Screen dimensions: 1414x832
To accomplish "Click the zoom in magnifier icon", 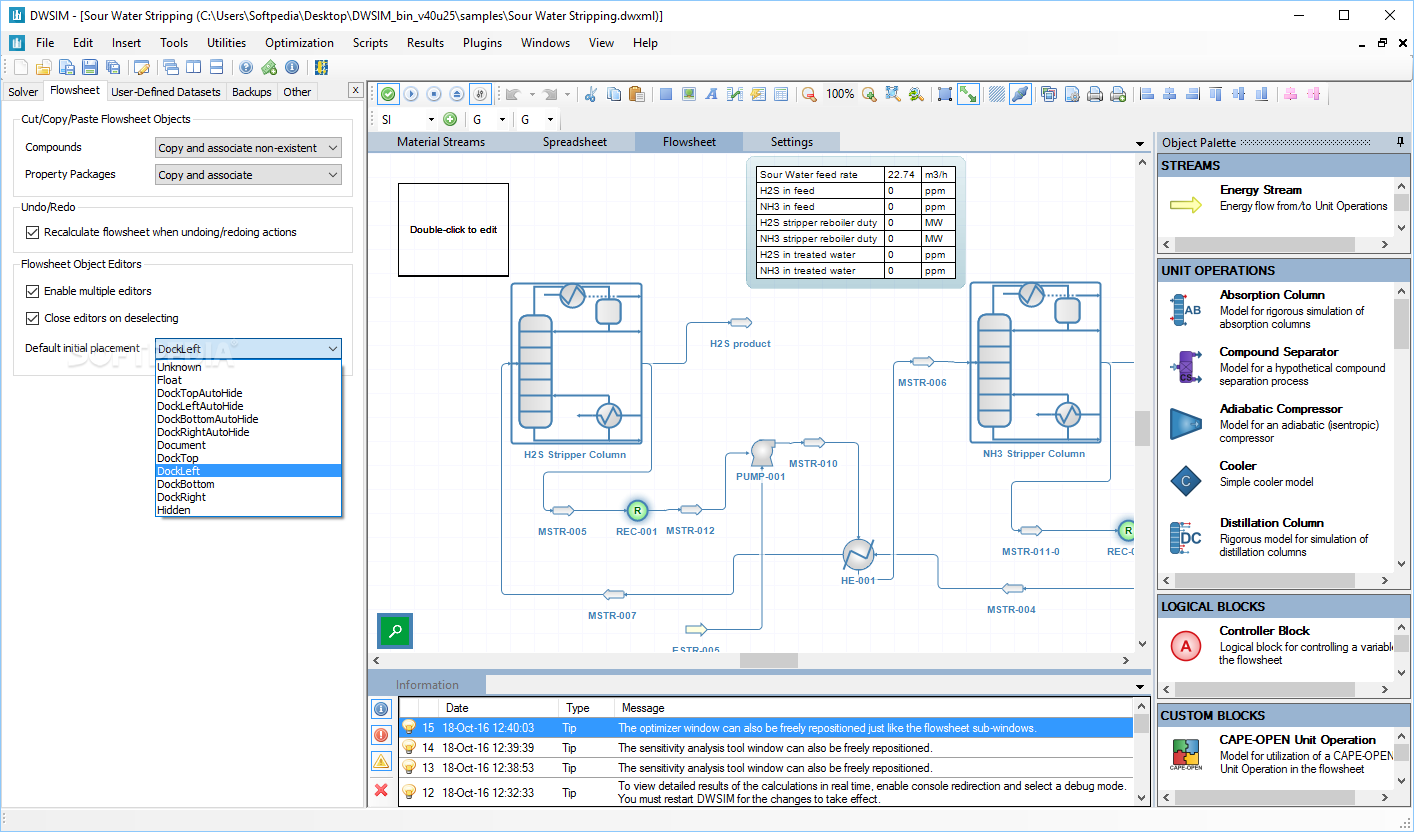I will pos(869,94).
